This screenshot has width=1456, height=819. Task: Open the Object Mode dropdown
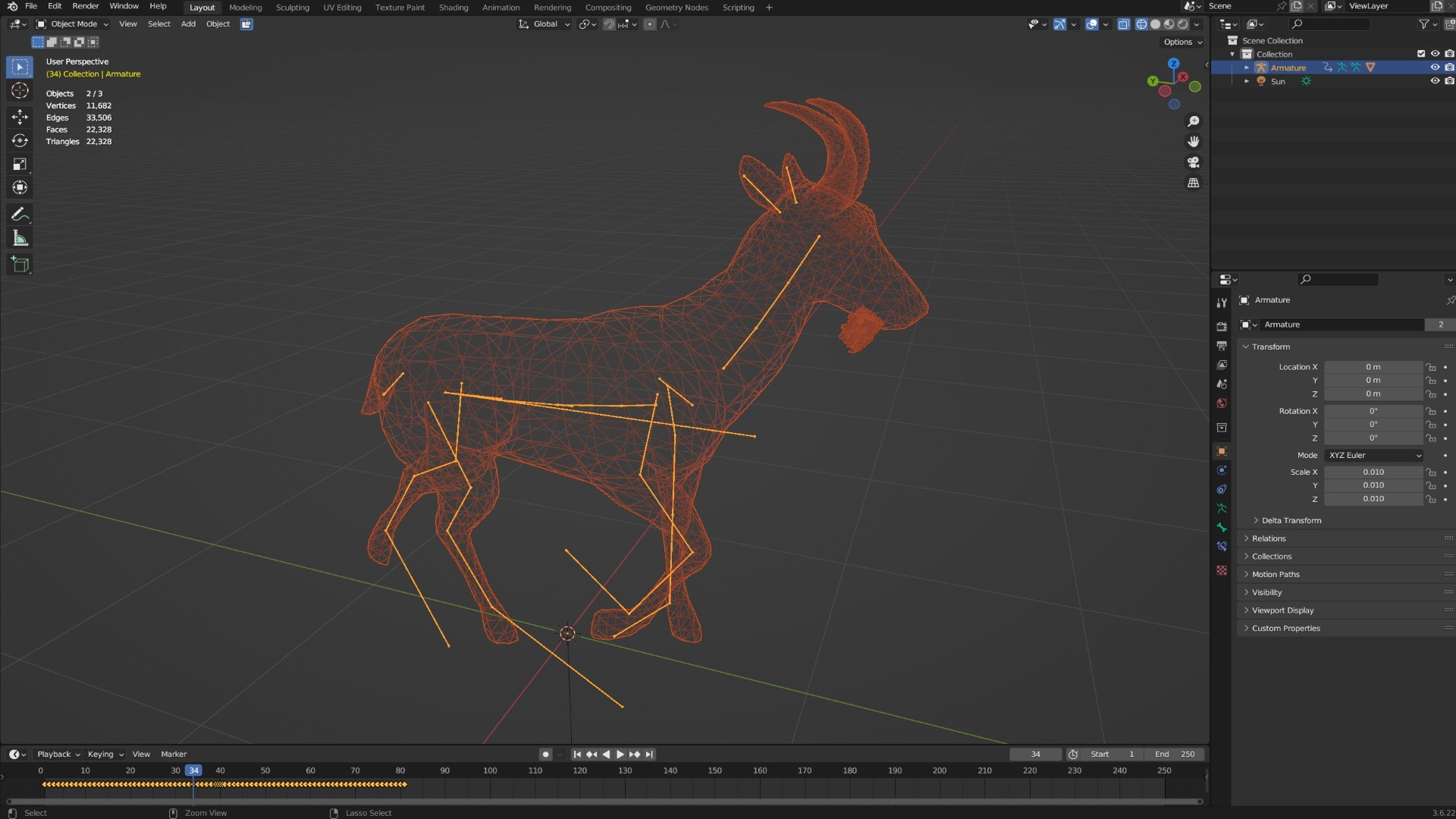(x=73, y=24)
